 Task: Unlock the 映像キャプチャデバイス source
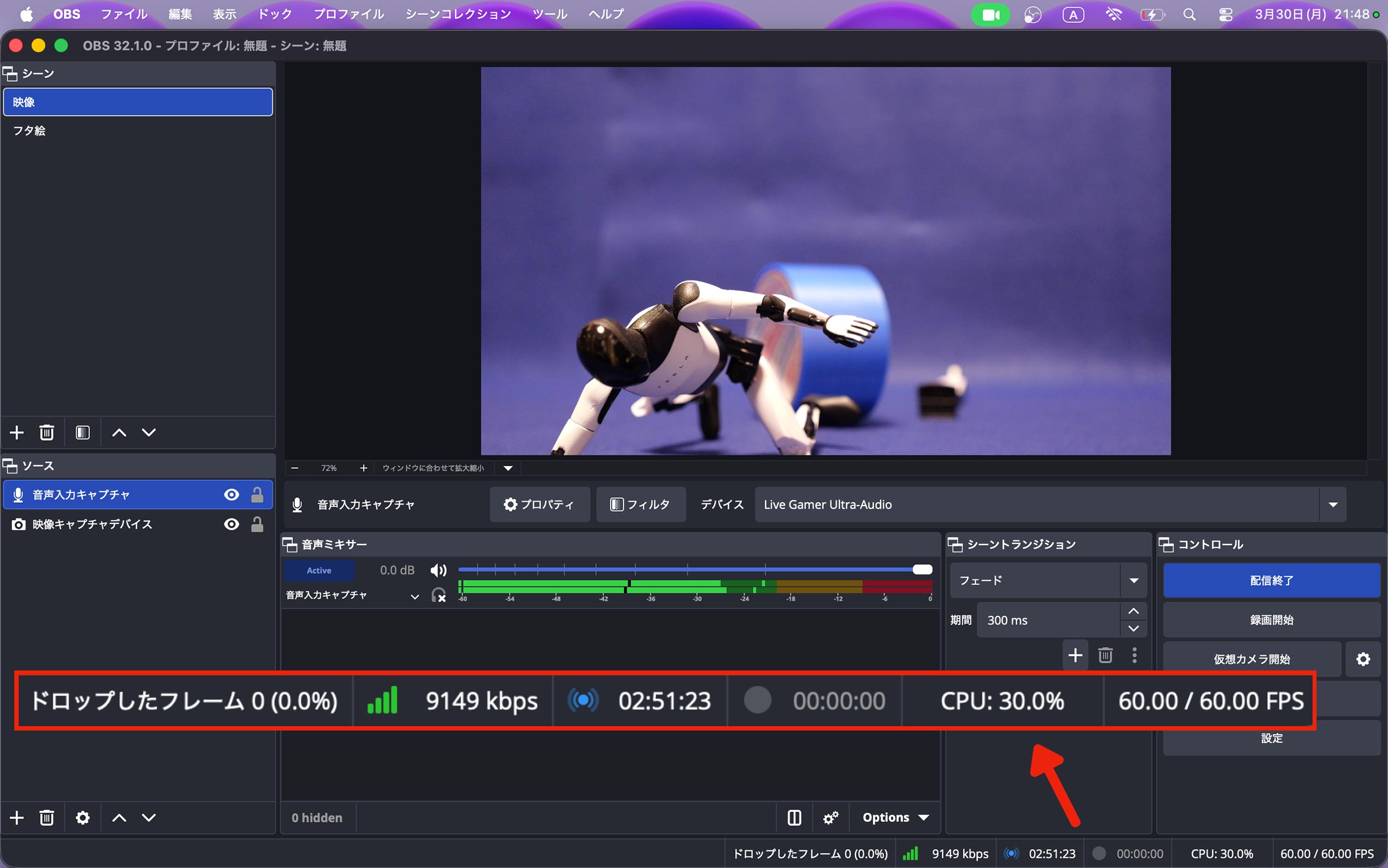pyautogui.click(x=257, y=524)
